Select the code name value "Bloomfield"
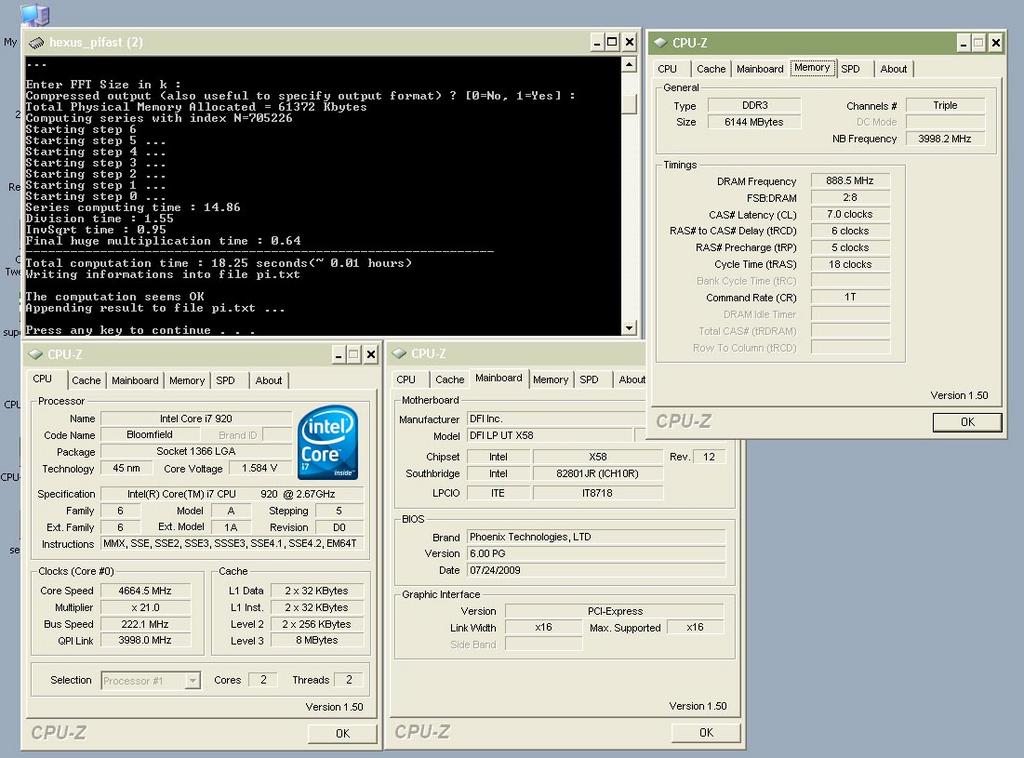This screenshot has width=1024, height=758. coord(150,435)
